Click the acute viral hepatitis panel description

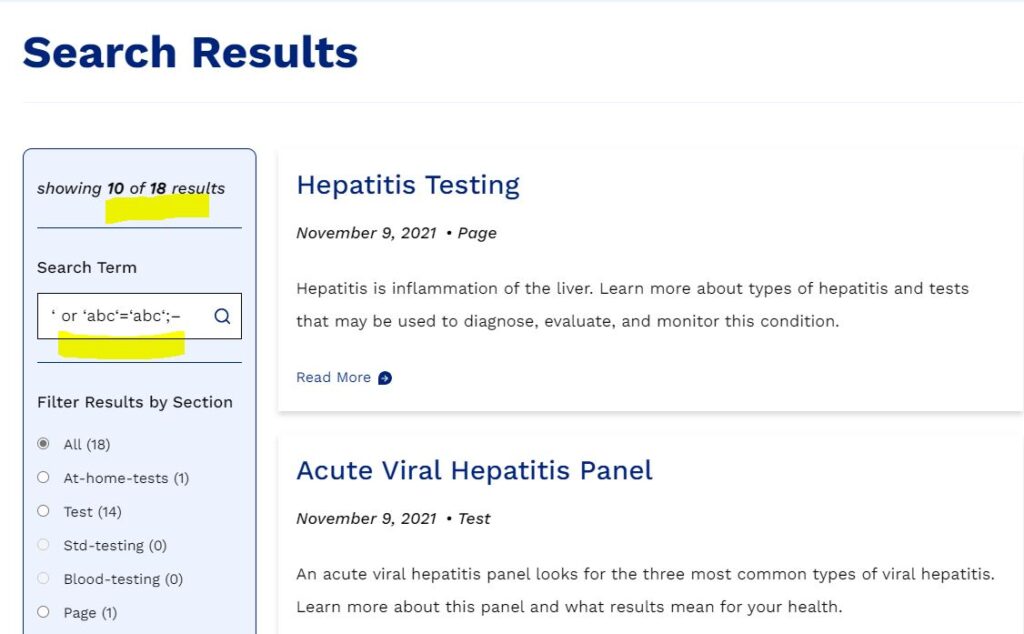pos(645,590)
